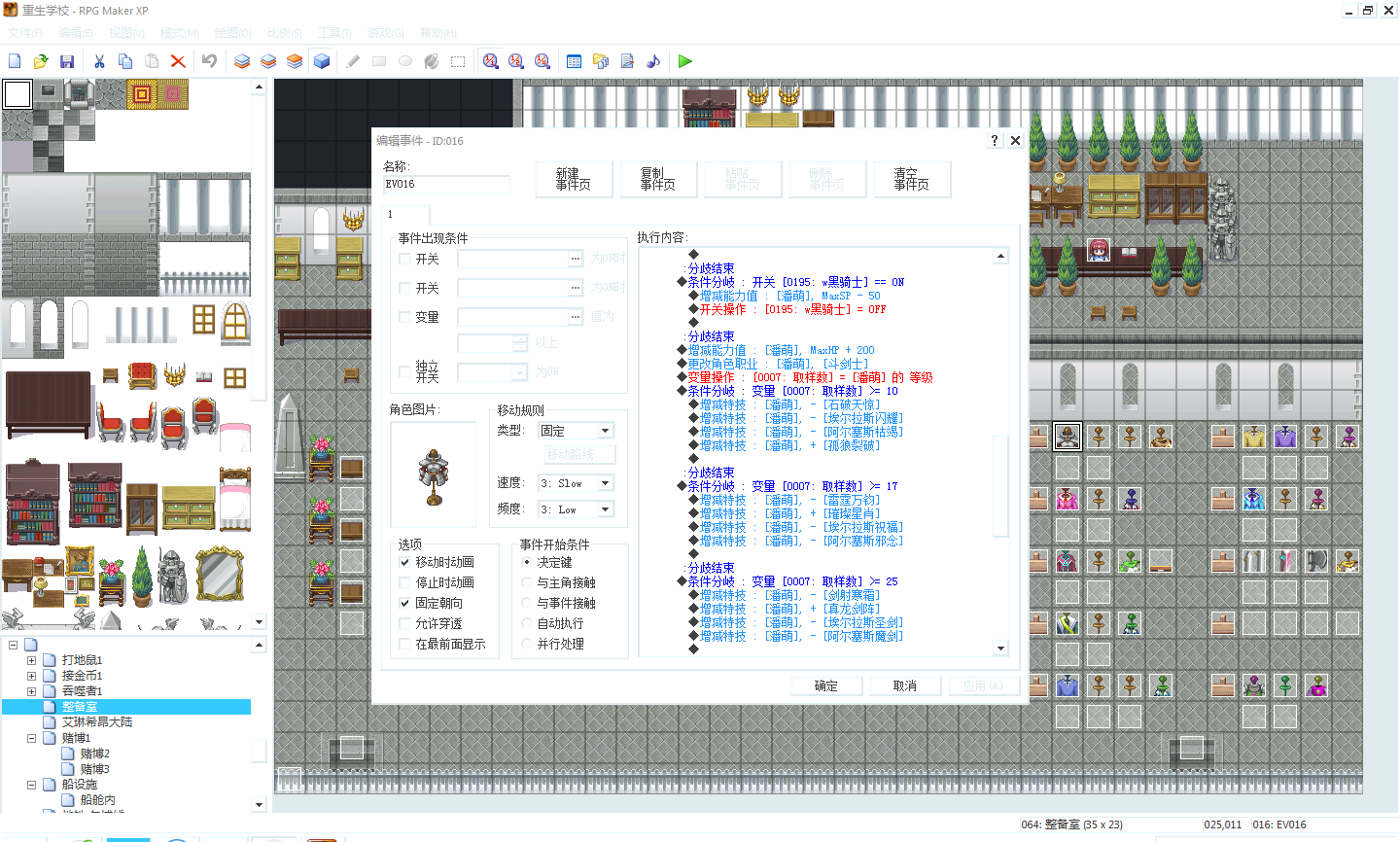
Task: Set zoom scale to 1/1
Action: coord(491,61)
